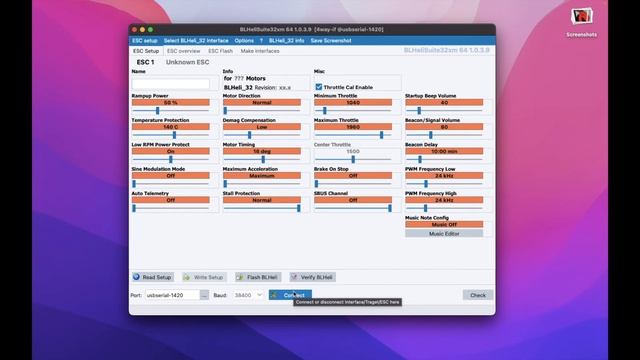The image size is (640, 360).
Task: Click the Read Setup button
Action: point(153,277)
